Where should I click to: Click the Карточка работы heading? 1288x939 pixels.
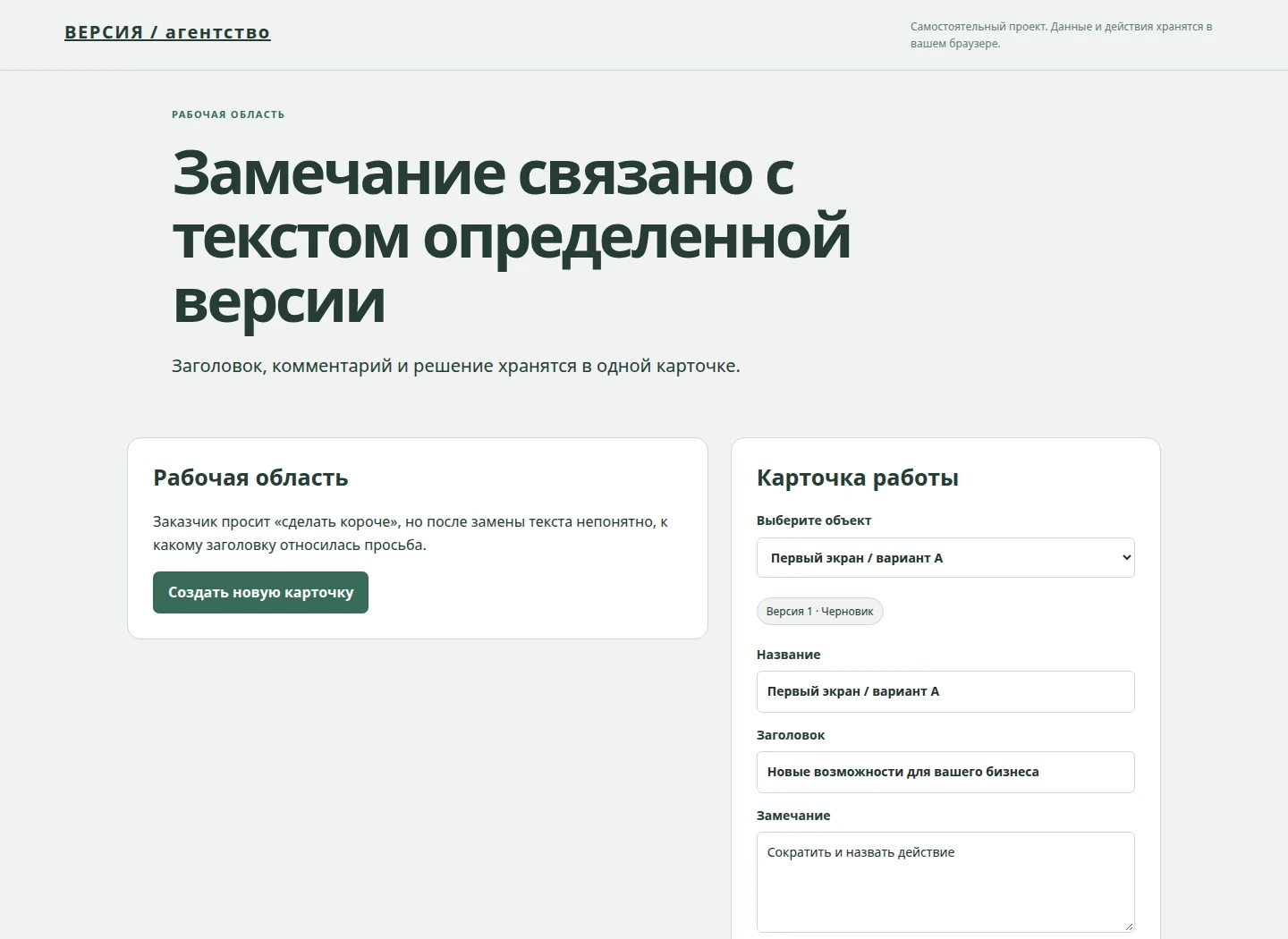[858, 478]
